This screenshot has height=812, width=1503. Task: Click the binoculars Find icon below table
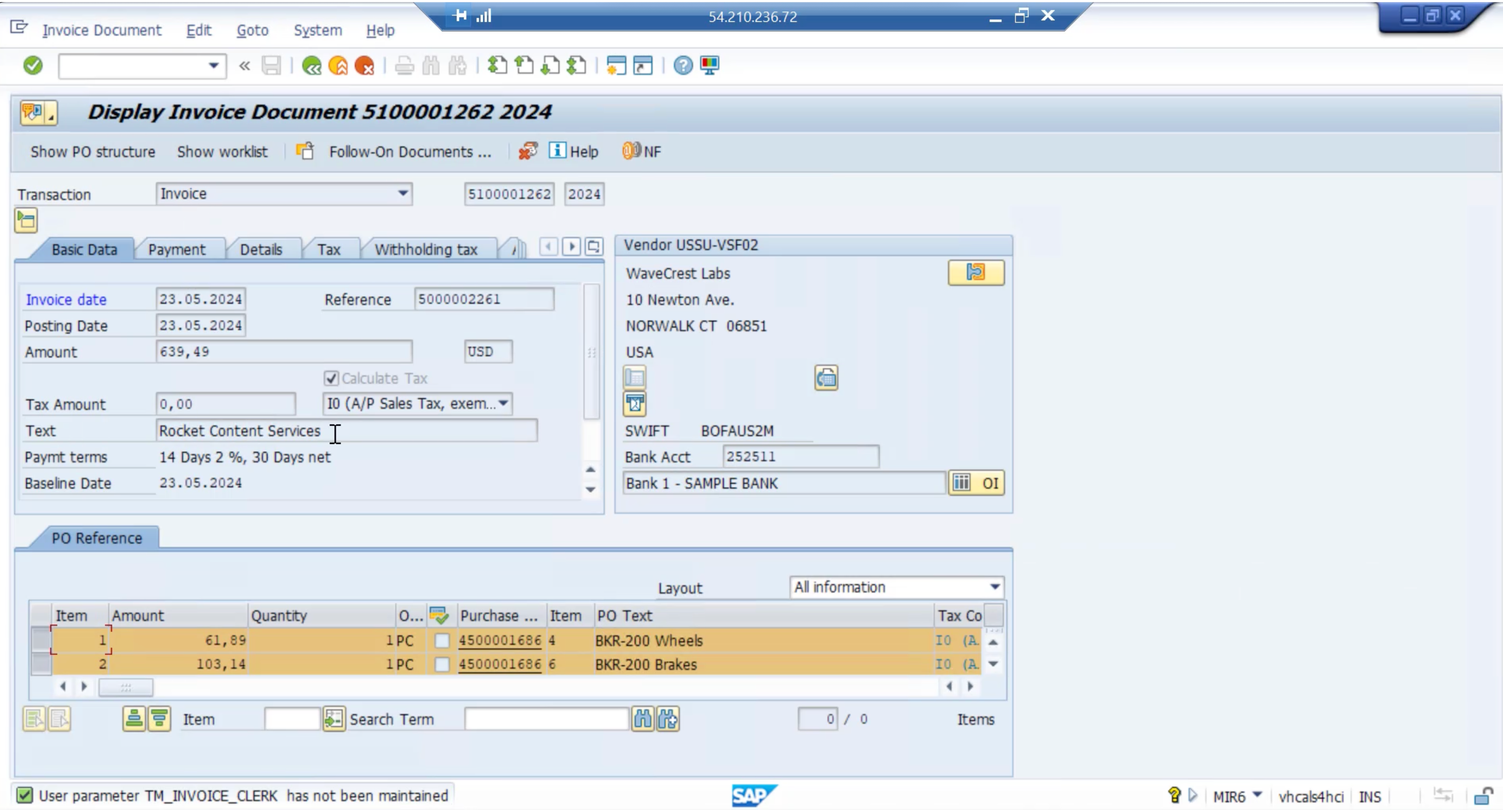point(643,719)
